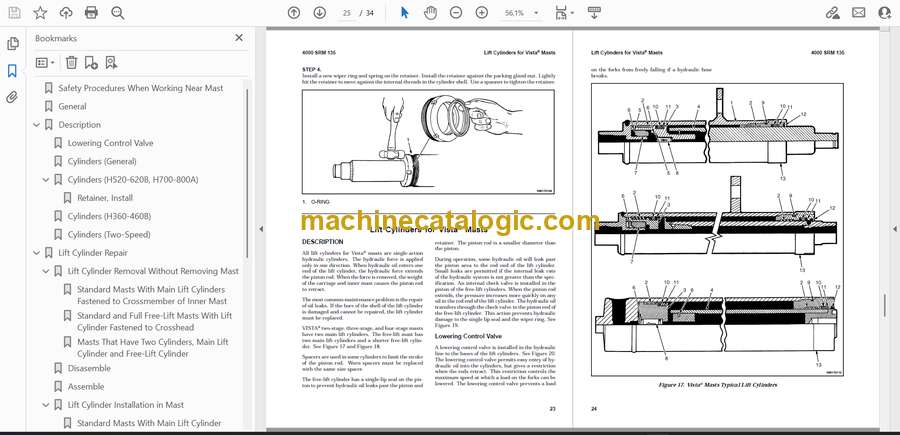Upload the file using the cloud icon

(66, 13)
